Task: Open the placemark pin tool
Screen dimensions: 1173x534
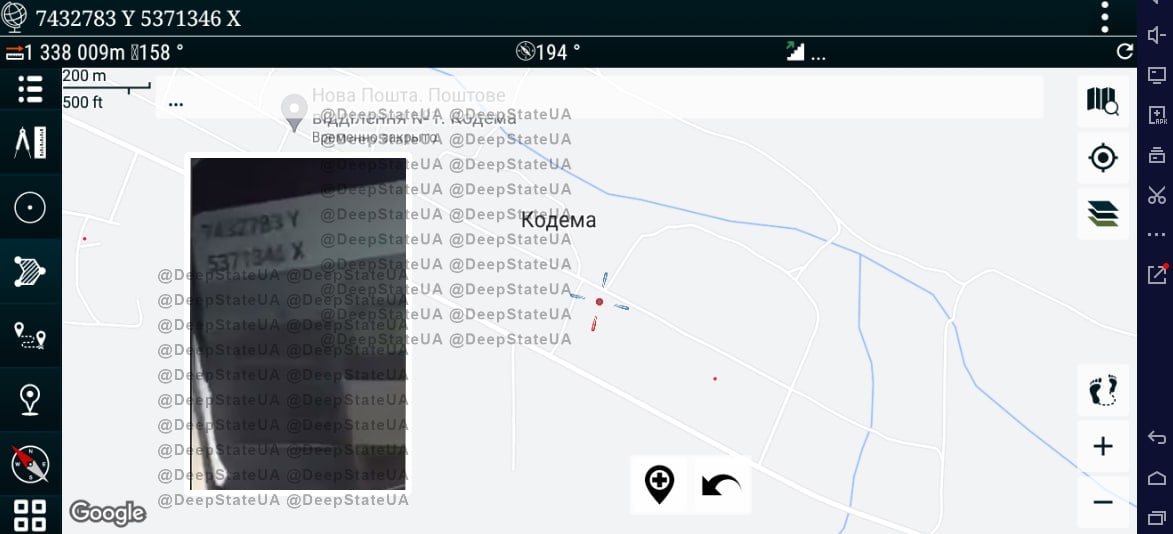Action: (x=30, y=400)
